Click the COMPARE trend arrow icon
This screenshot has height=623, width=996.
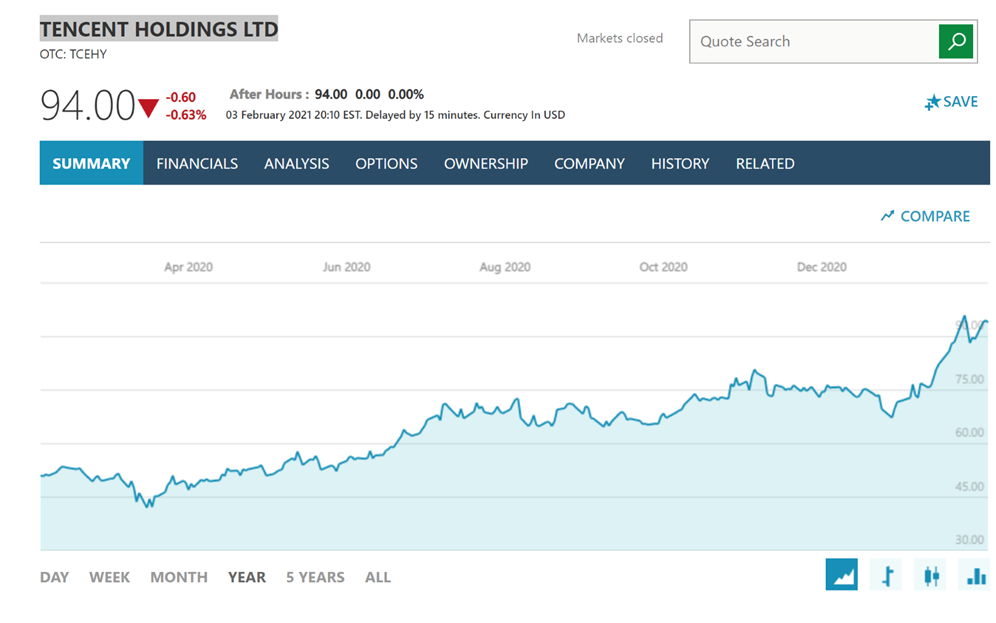pyautogui.click(x=887, y=216)
